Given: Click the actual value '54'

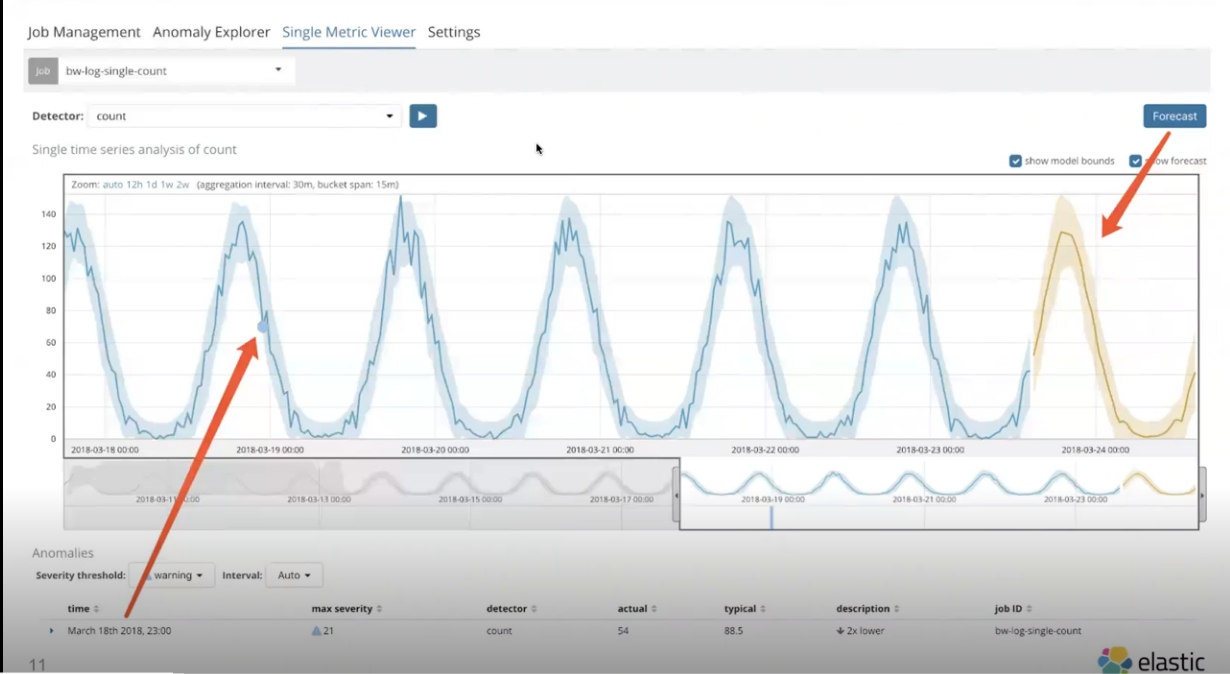Looking at the screenshot, I should pos(624,631).
